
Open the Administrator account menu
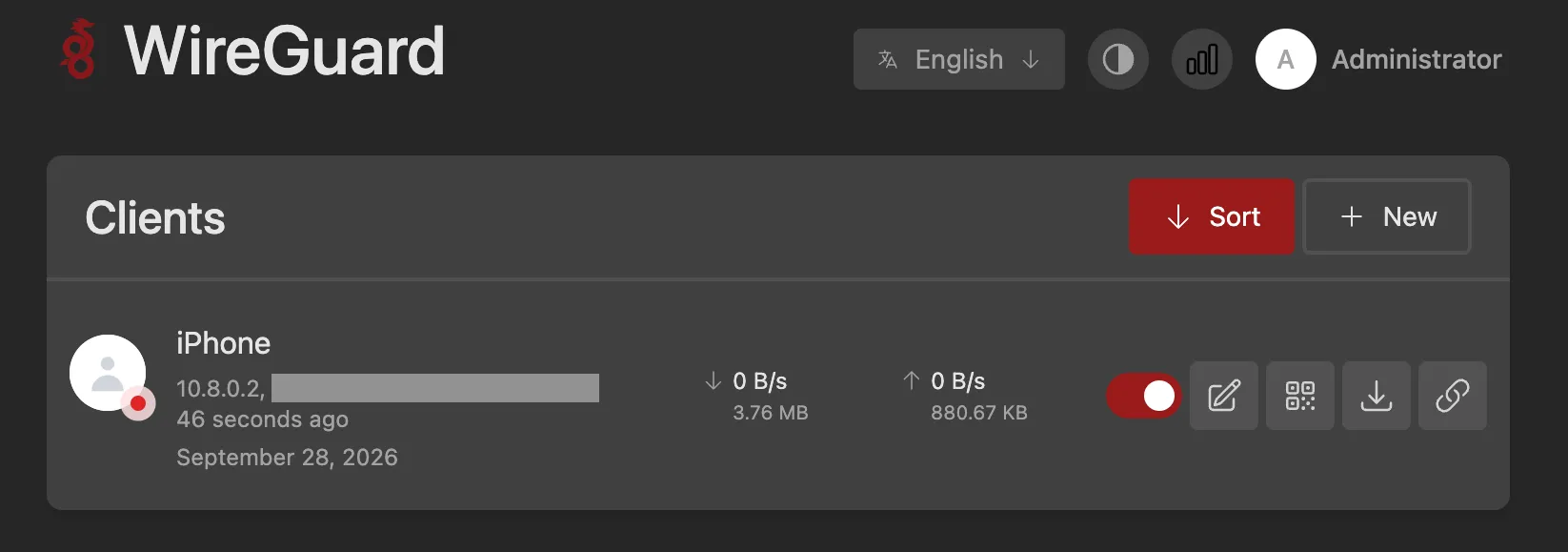[1416, 59]
